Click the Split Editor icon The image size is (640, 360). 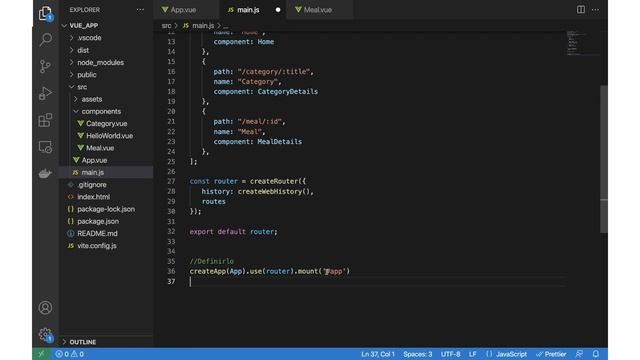pos(580,9)
